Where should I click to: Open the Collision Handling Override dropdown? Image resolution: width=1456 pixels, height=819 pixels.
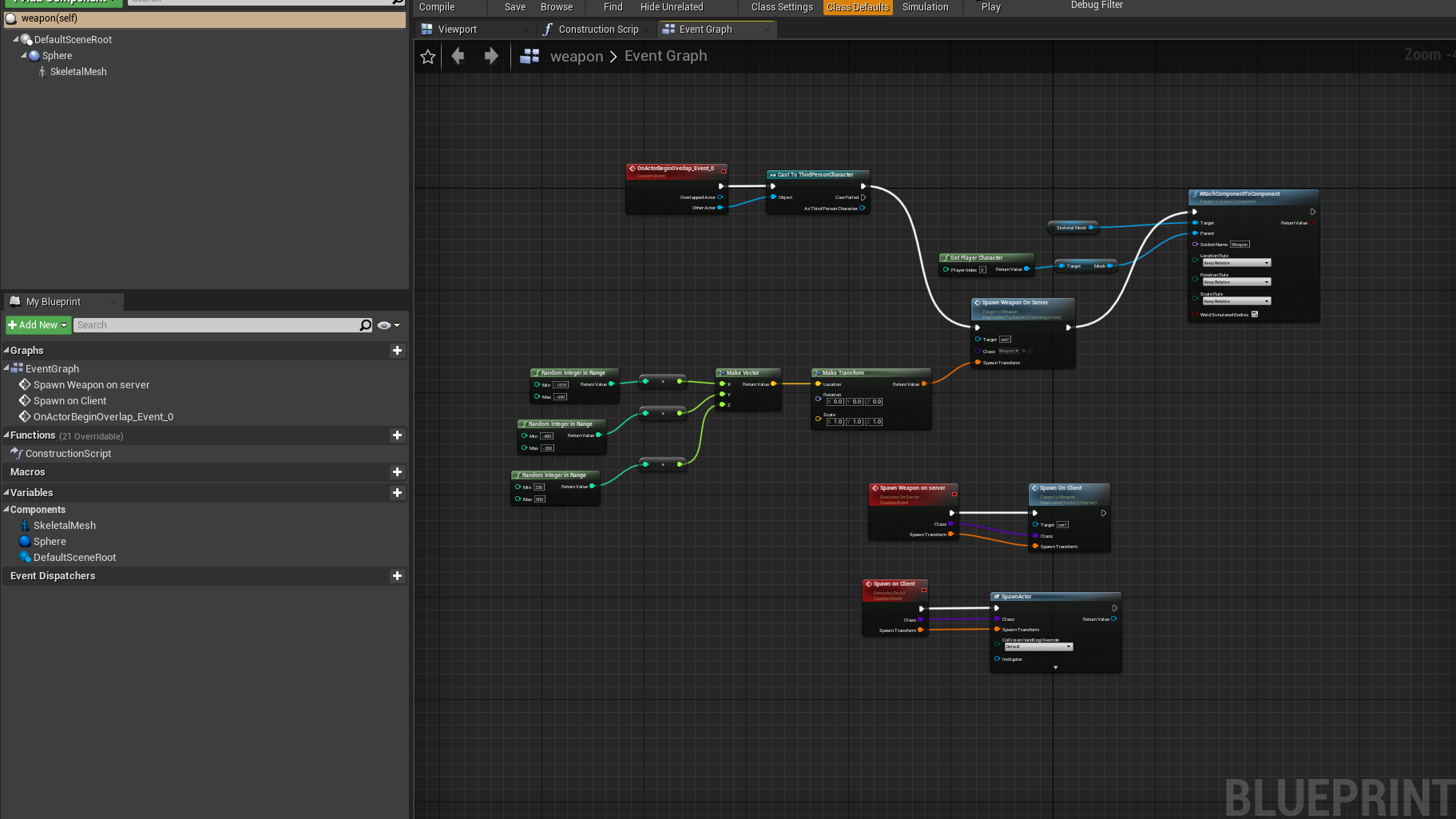pyautogui.click(x=1038, y=646)
